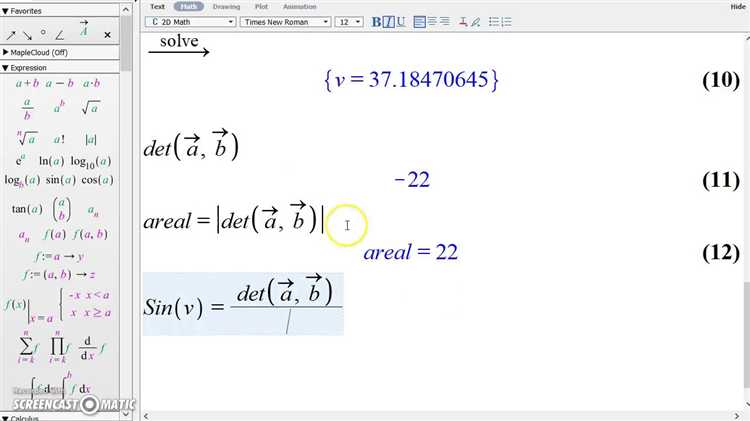This screenshot has width=750, height=421.
Task: Insert the log base 10 template
Action: [90, 162]
